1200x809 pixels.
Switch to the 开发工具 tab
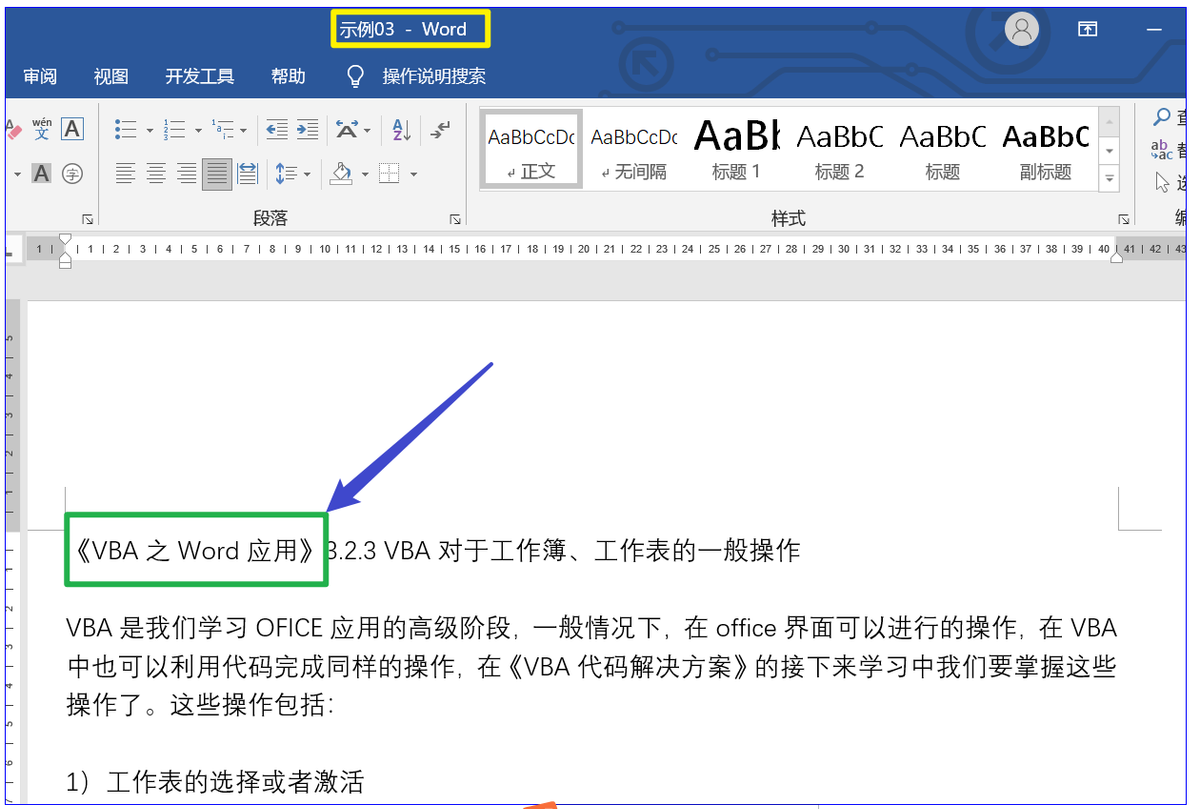point(200,76)
